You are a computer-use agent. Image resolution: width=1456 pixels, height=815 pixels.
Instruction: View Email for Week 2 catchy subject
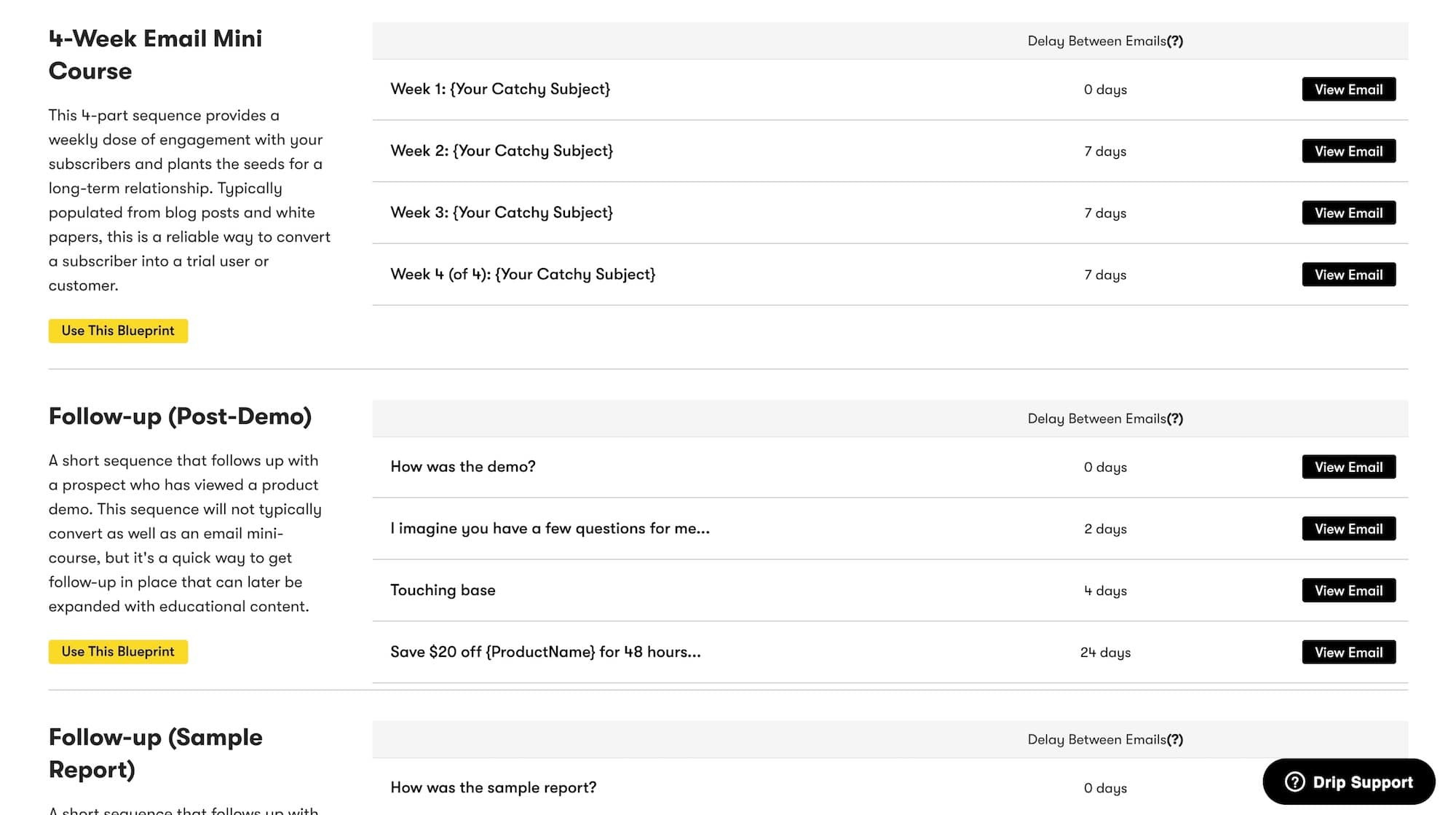click(x=1348, y=151)
